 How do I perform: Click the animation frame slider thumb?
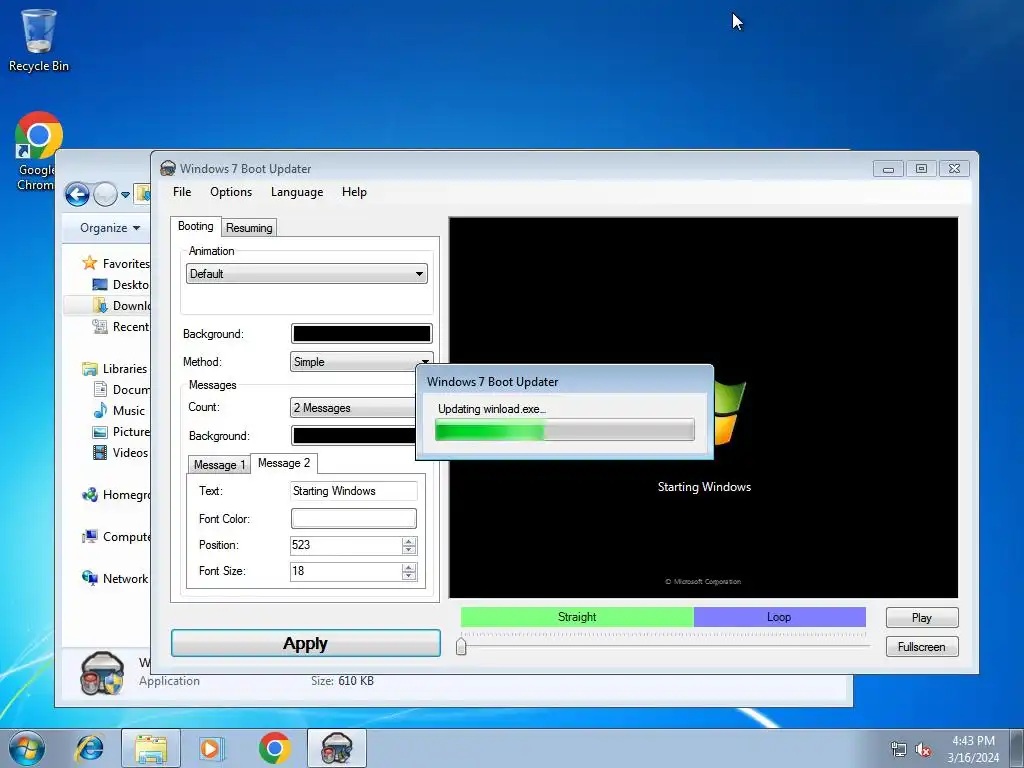pos(461,647)
